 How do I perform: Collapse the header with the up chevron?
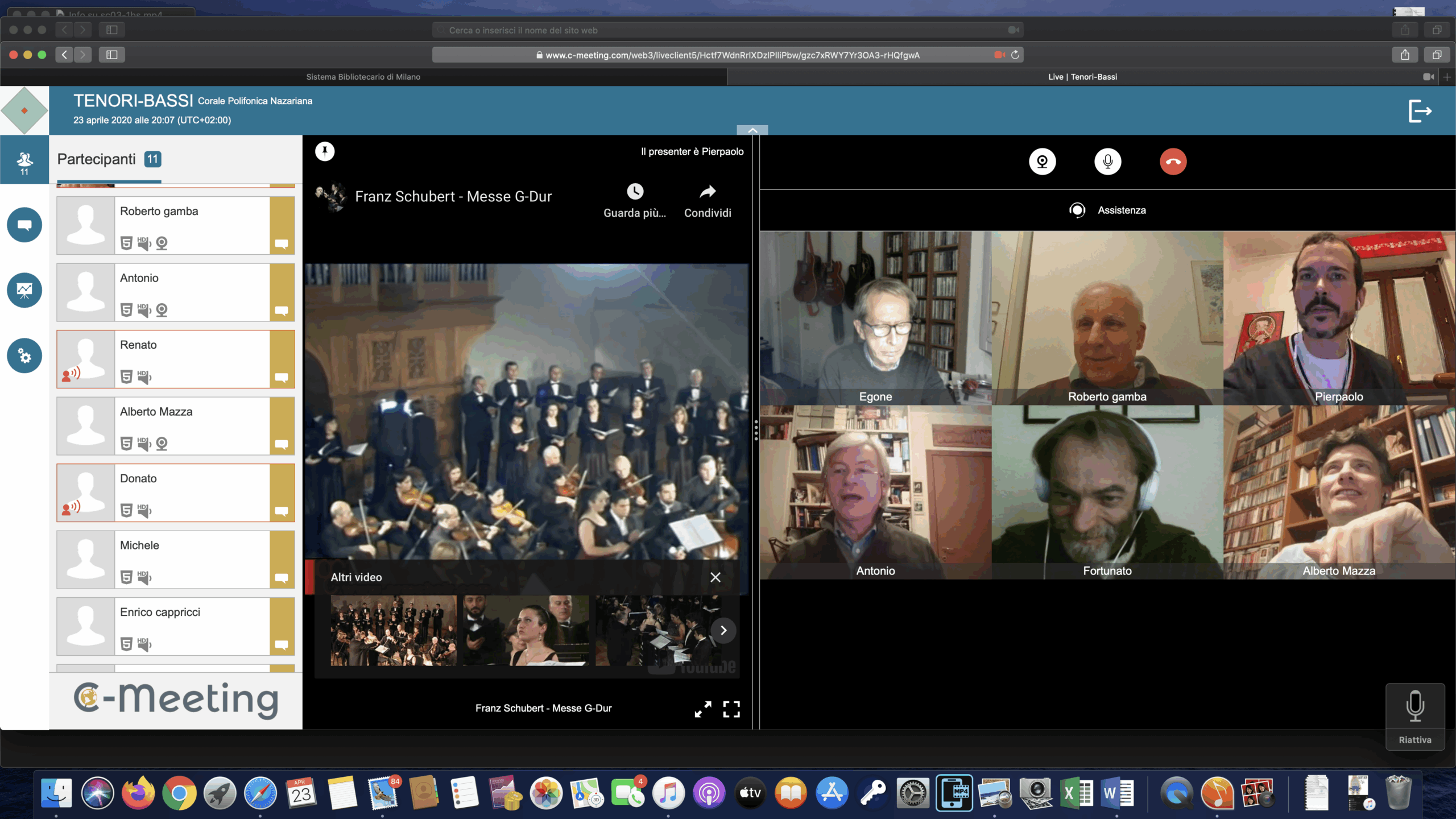click(x=752, y=130)
